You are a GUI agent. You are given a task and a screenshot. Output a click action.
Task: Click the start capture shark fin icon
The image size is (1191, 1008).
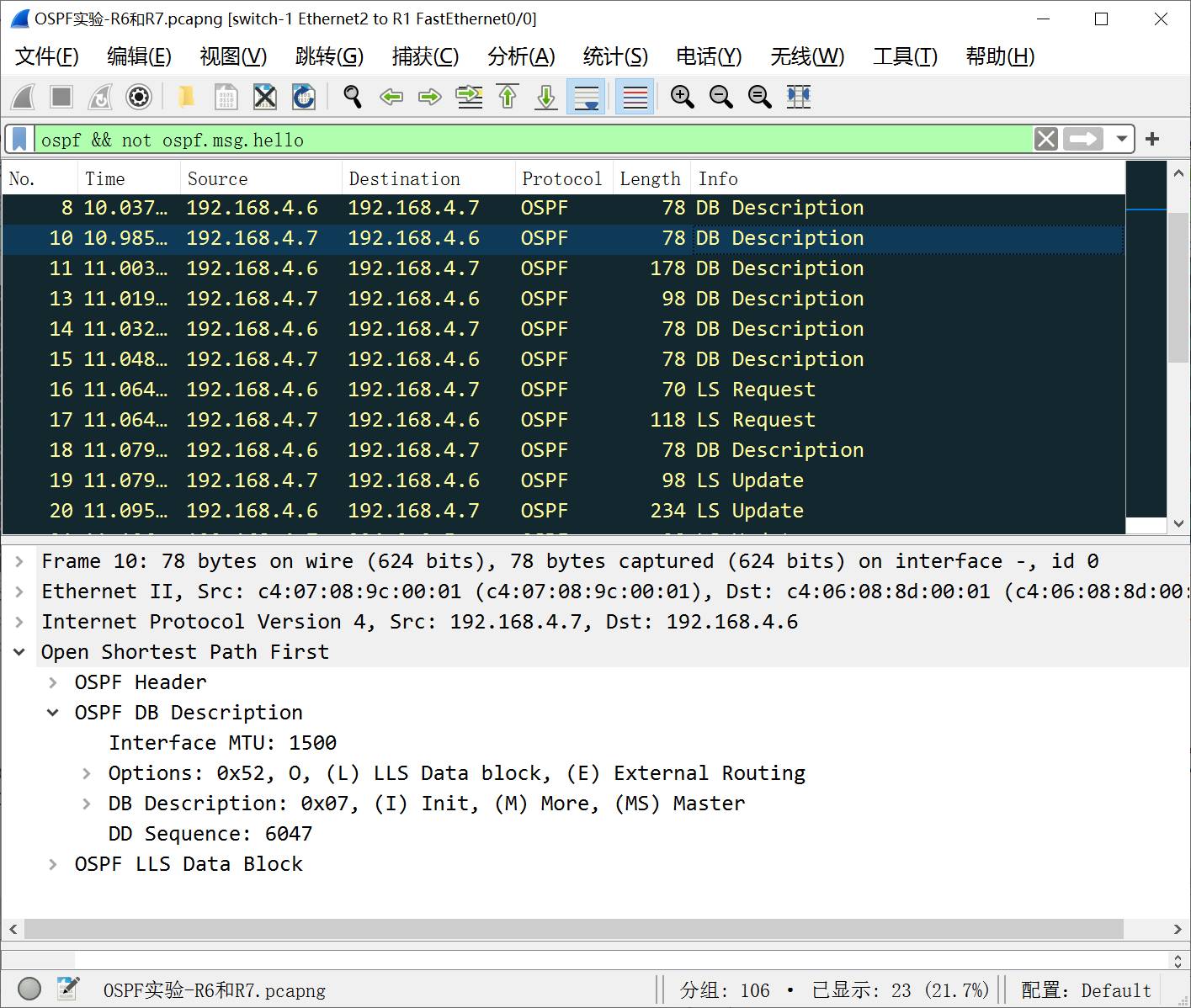click(24, 97)
